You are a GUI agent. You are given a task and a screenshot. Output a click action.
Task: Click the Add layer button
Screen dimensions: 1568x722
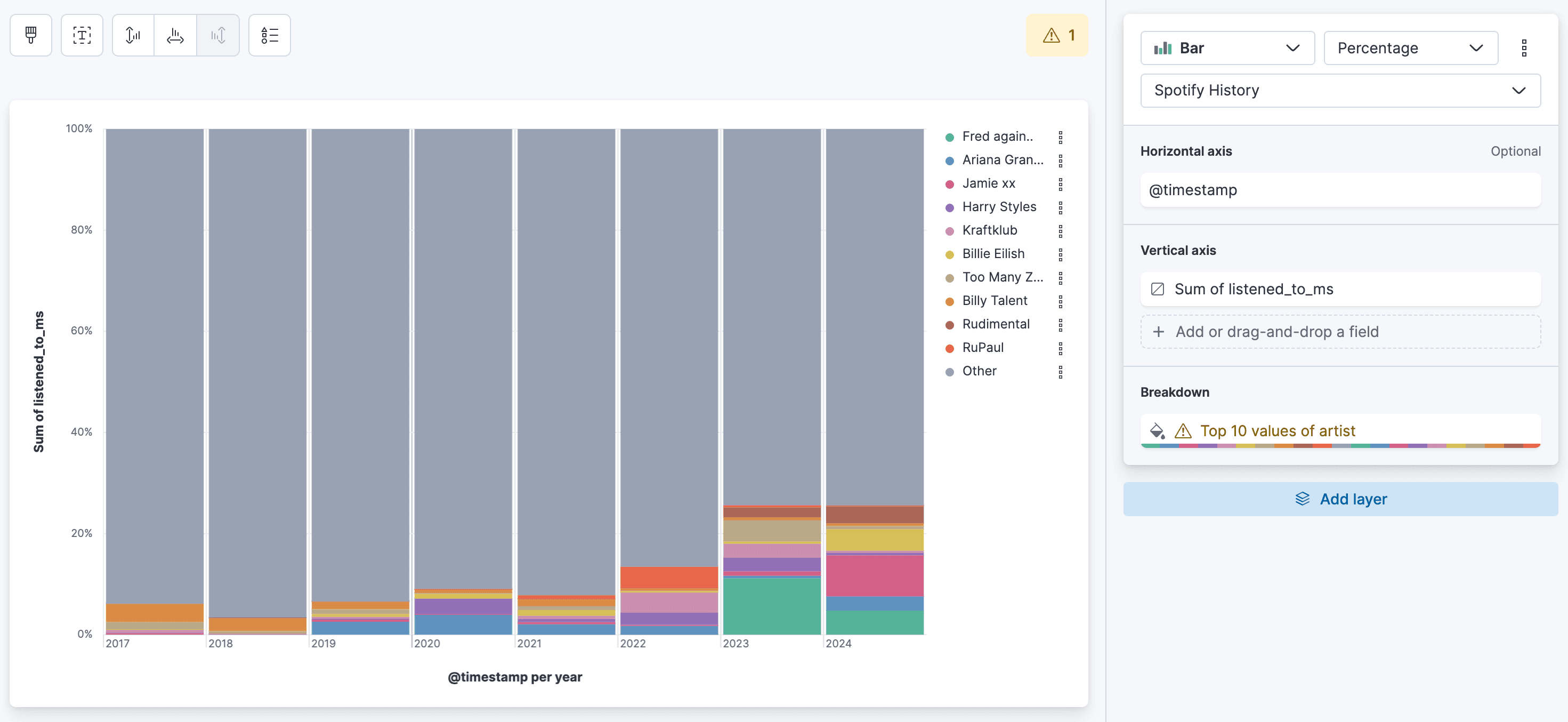click(x=1340, y=499)
